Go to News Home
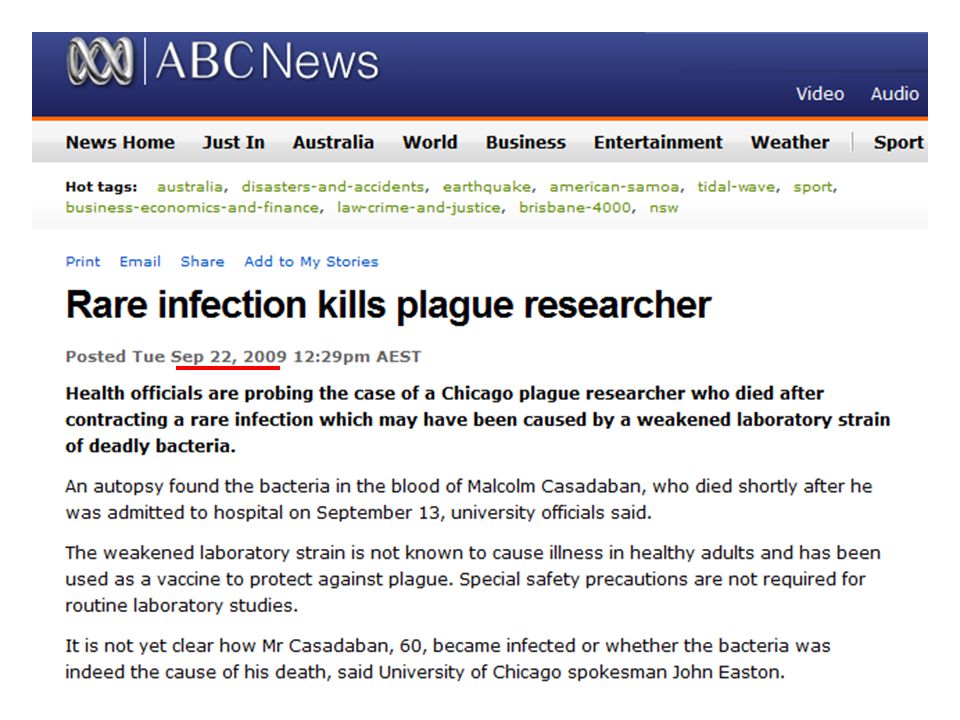Image resolution: width=960 pixels, height=720 pixels. coord(120,142)
